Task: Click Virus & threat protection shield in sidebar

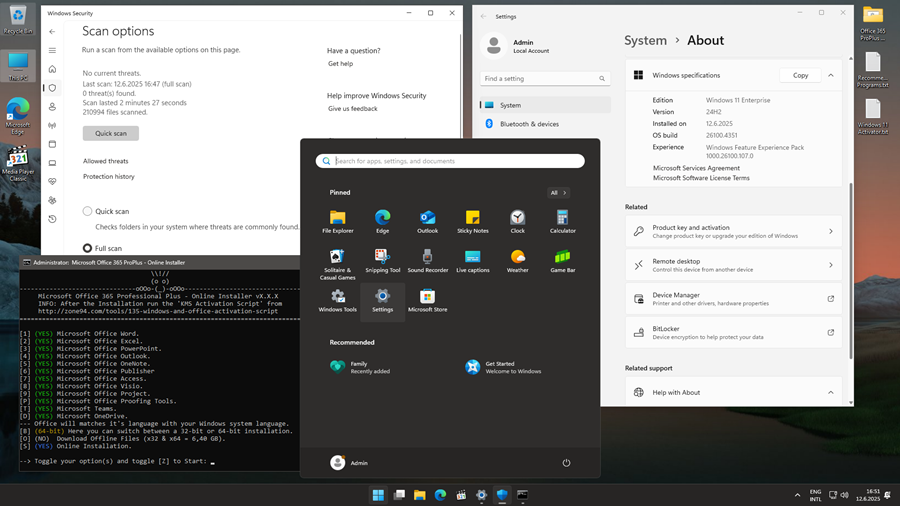Action: [x=52, y=88]
